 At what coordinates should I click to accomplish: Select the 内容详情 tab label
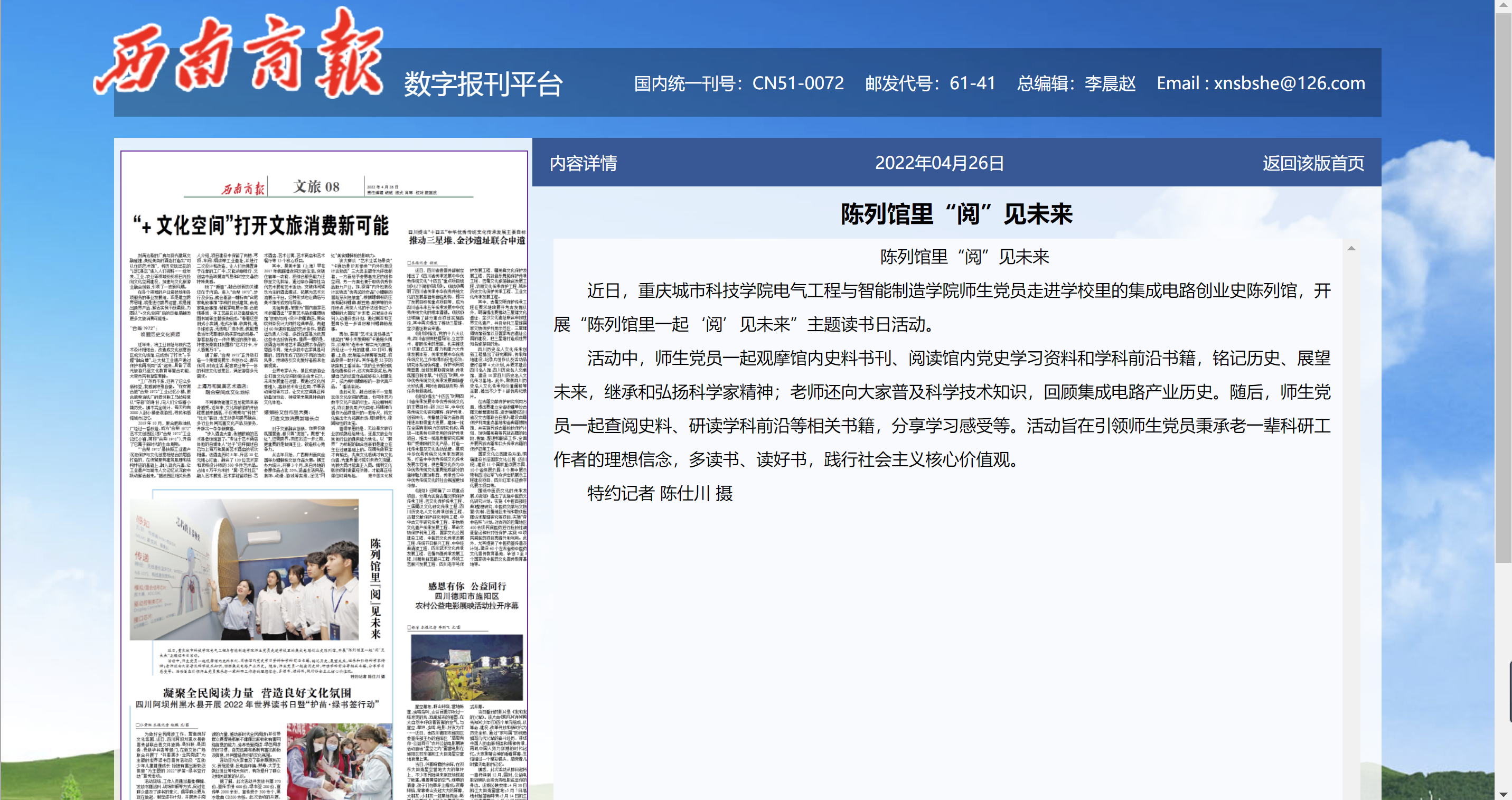pyautogui.click(x=583, y=163)
